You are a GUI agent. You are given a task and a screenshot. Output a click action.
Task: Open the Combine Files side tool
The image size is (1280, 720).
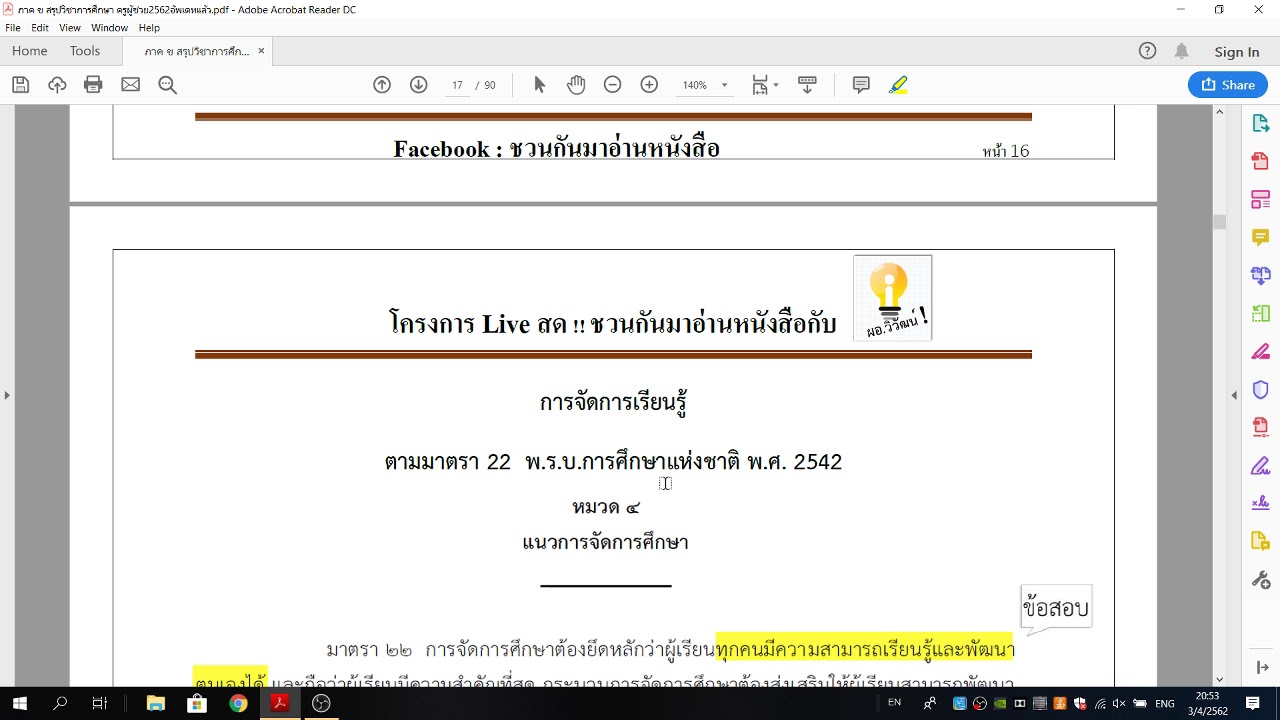pyautogui.click(x=1260, y=275)
